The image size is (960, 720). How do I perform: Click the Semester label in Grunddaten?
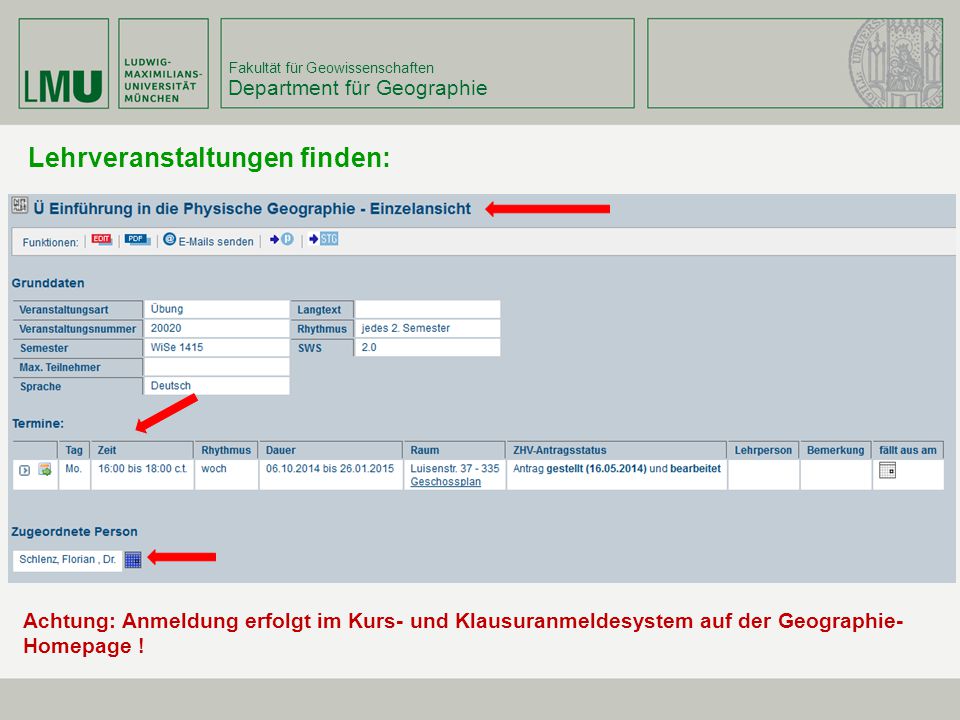pyautogui.click(x=44, y=348)
